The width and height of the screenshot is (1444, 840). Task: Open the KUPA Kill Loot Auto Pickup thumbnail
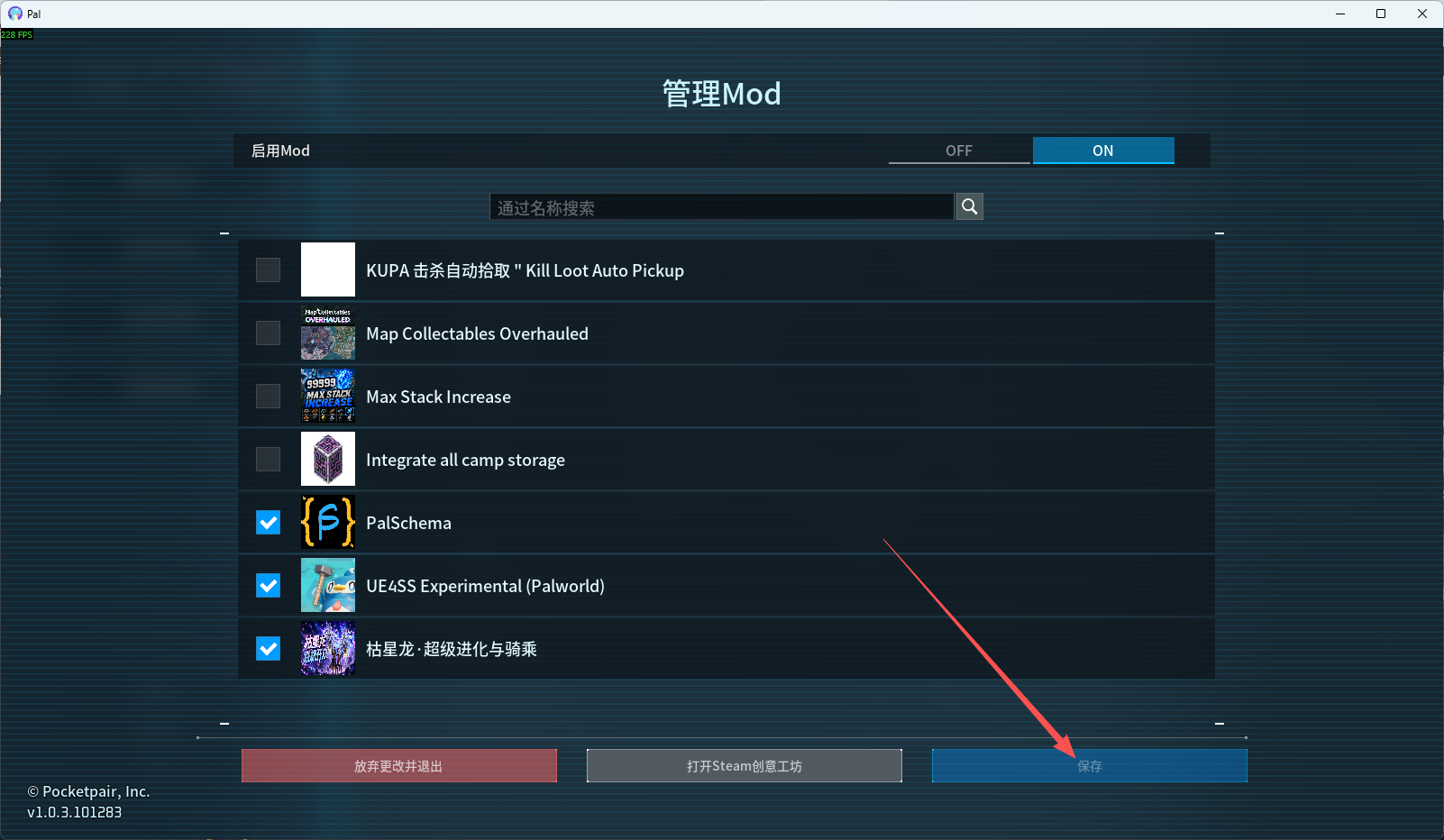click(x=328, y=269)
